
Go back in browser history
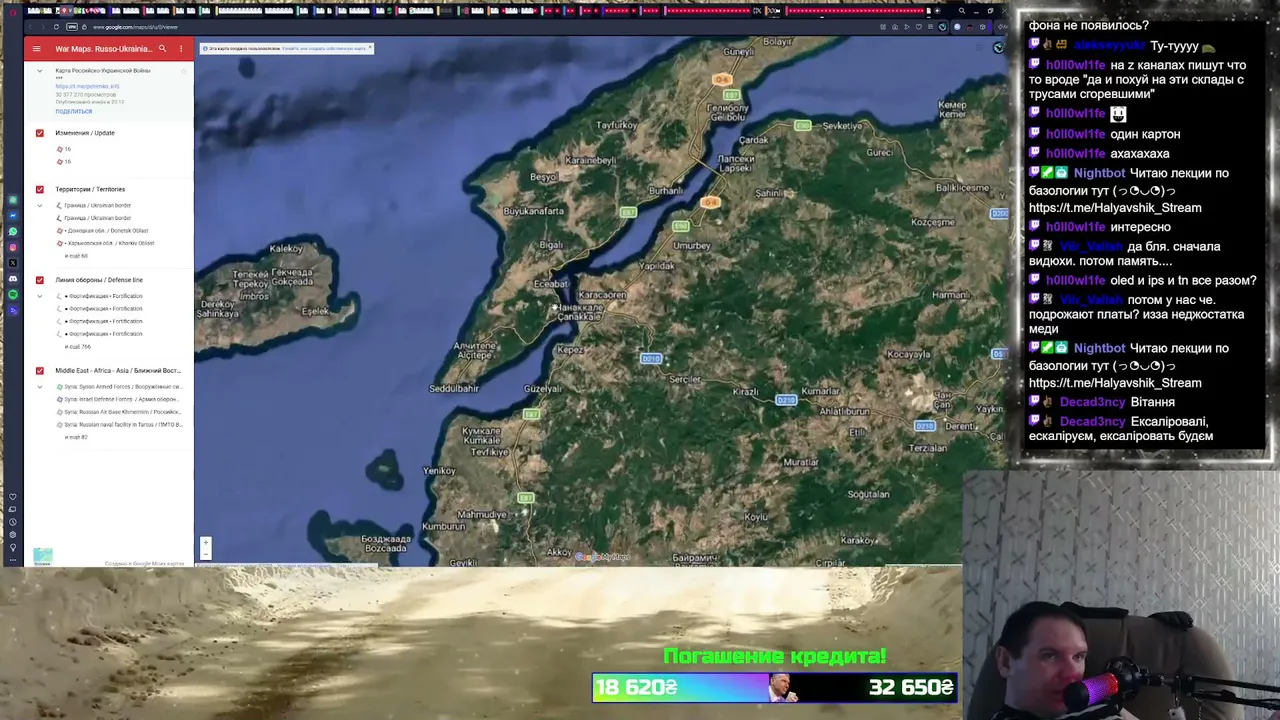(32, 27)
